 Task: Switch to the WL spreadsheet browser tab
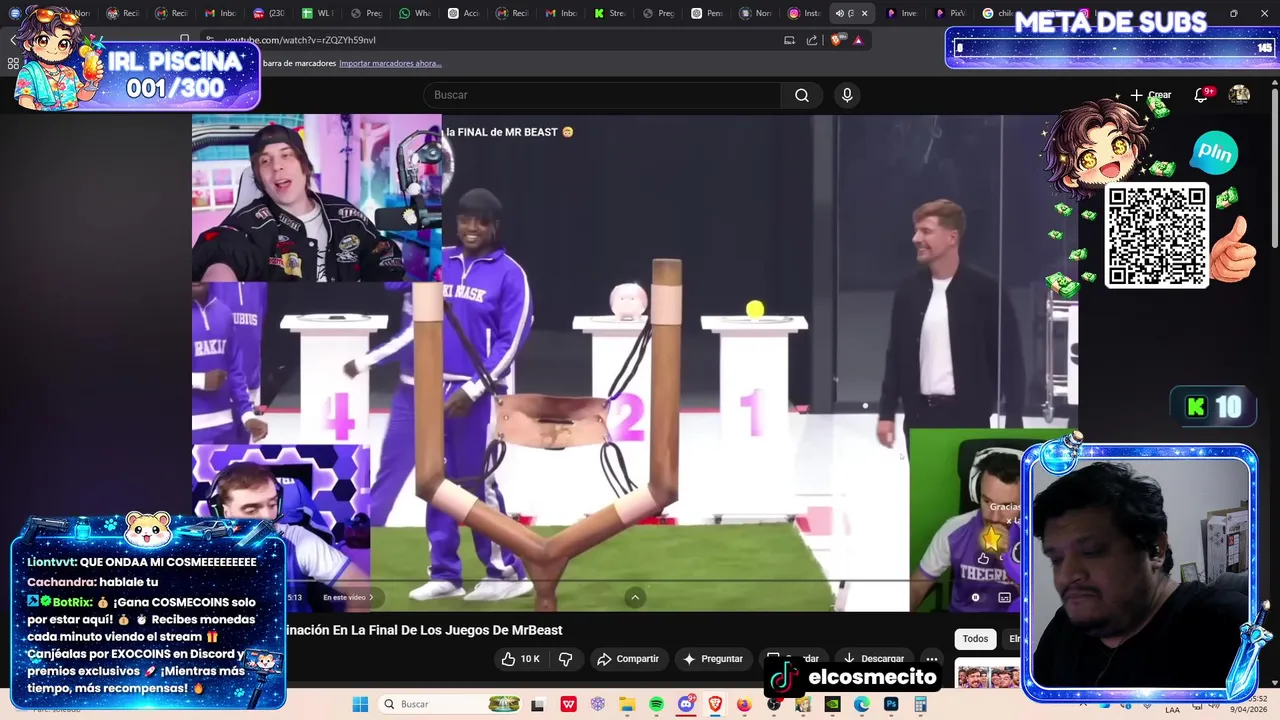[x=317, y=13]
